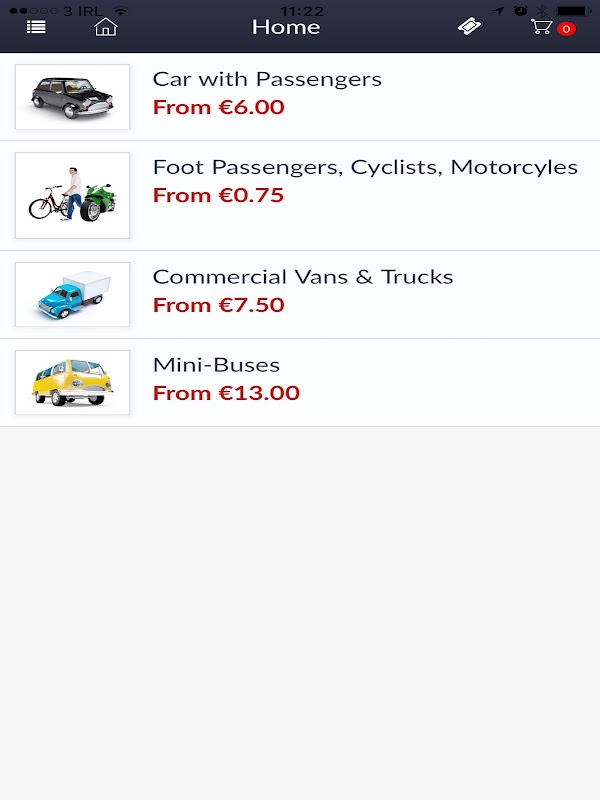
Task: Tap the home house icon
Action: pyautogui.click(x=105, y=27)
